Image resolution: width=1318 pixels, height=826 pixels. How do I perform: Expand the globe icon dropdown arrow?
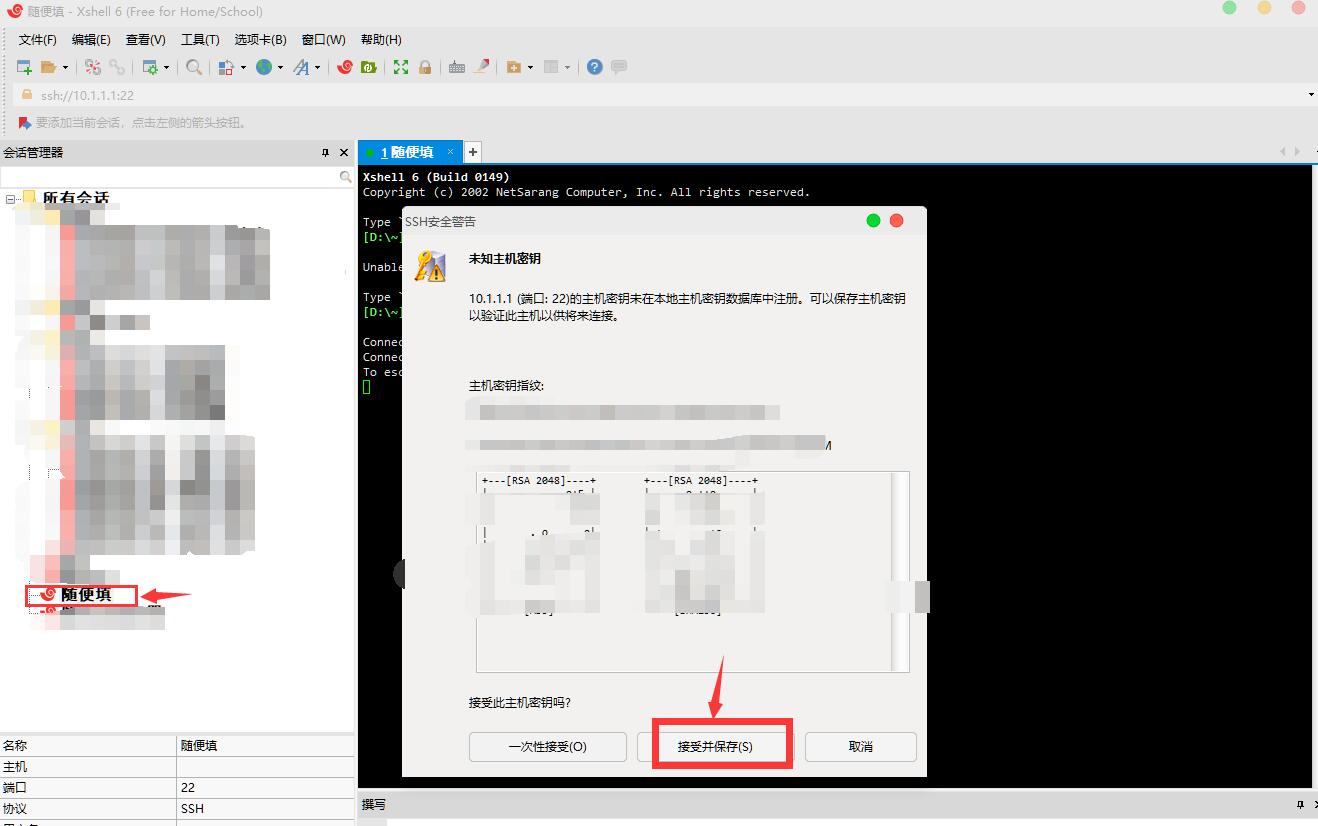(x=280, y=67)
